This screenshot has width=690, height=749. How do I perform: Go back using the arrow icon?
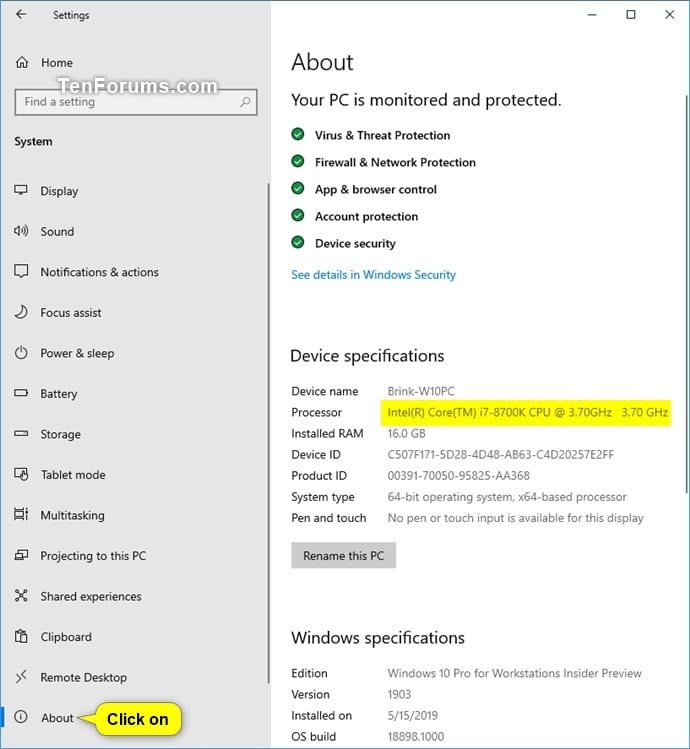[x=21, y=14]
